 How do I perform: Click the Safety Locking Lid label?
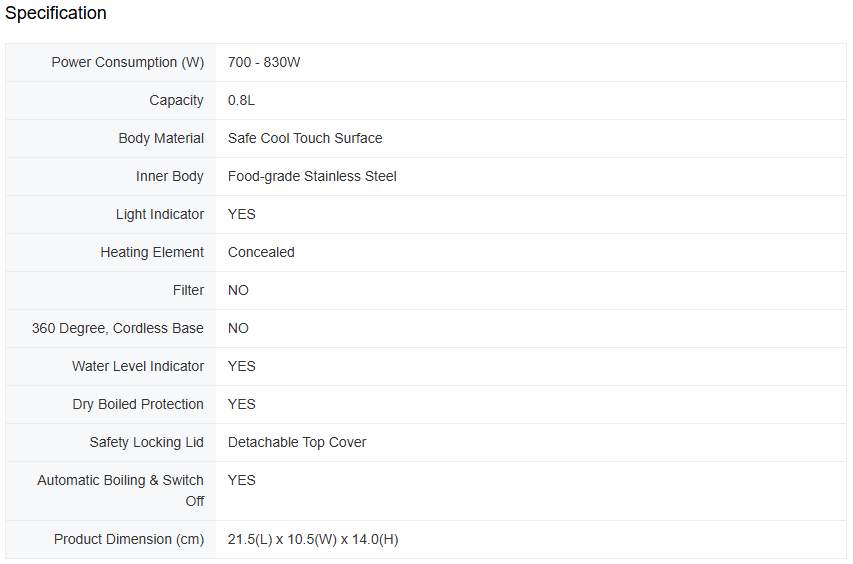[x=147, y=442]
